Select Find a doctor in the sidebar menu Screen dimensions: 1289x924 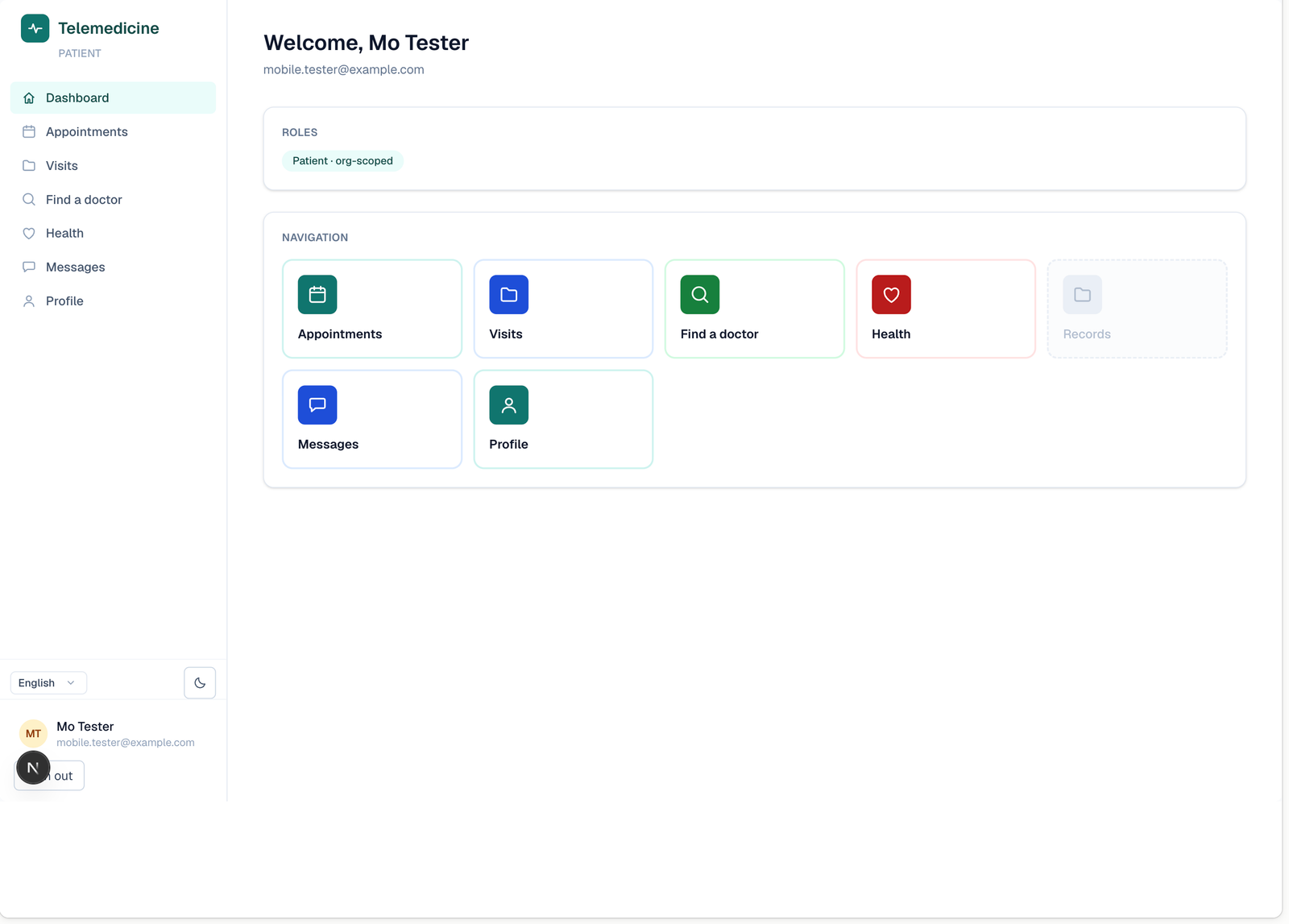pos(113,200)
